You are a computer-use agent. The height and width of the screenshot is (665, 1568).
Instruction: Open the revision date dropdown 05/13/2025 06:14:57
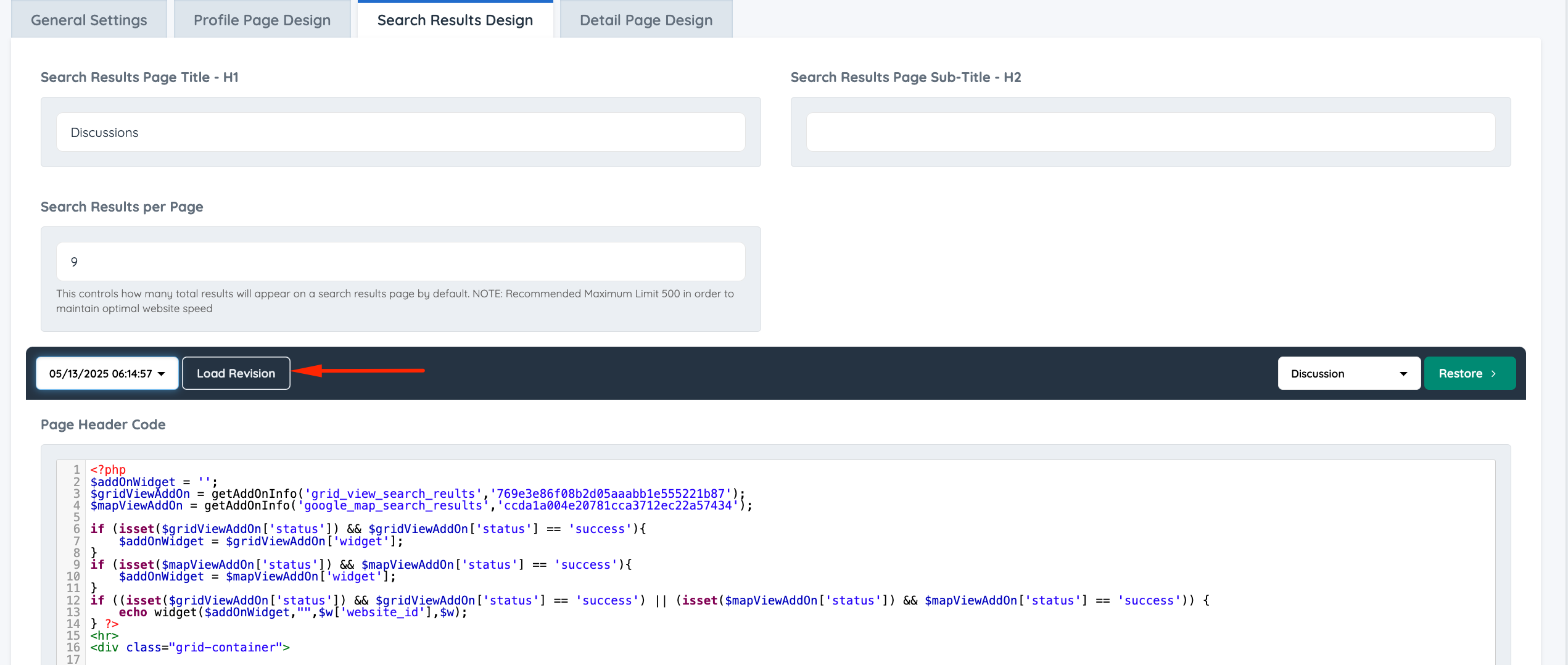point(107,373)
